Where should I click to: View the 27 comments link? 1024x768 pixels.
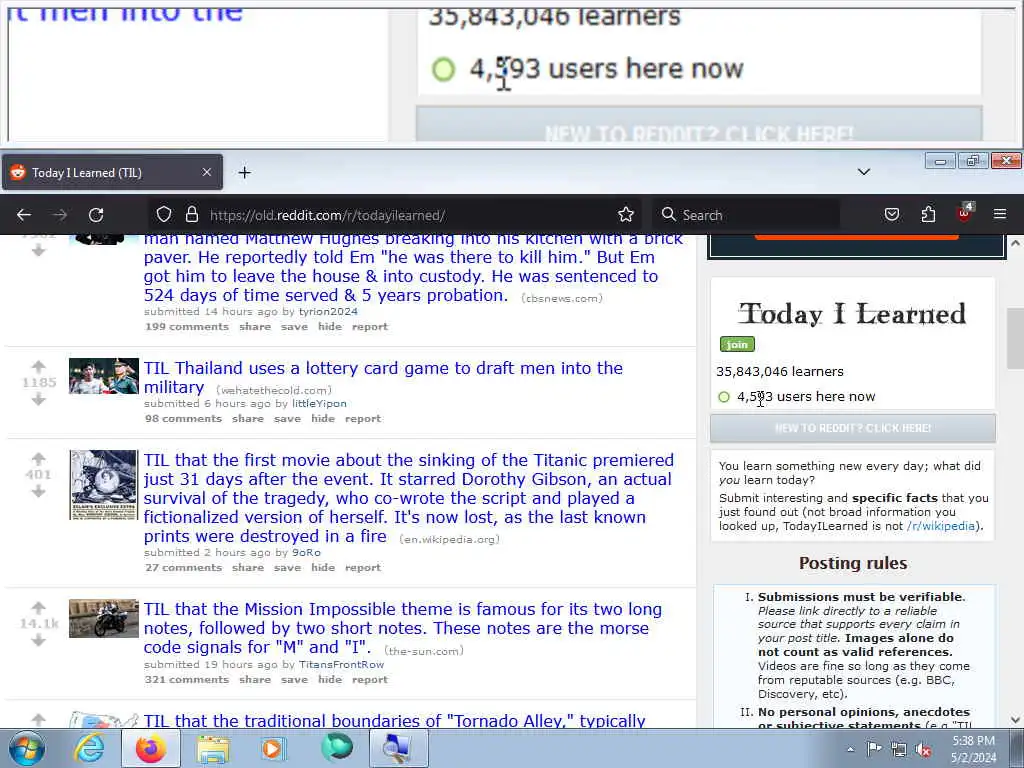coord(184,568)
